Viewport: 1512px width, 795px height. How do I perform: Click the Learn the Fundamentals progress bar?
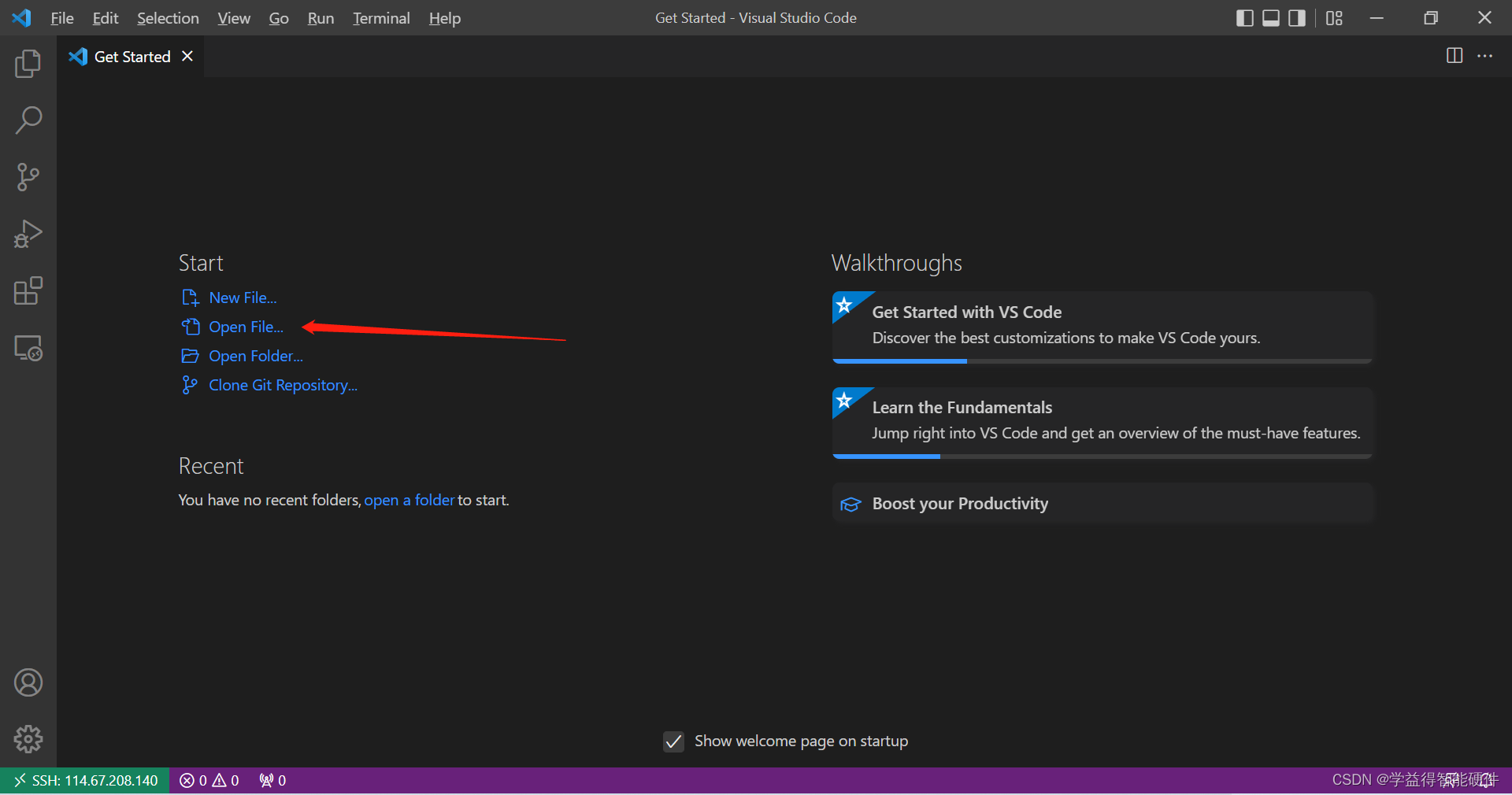[1102, 457]
